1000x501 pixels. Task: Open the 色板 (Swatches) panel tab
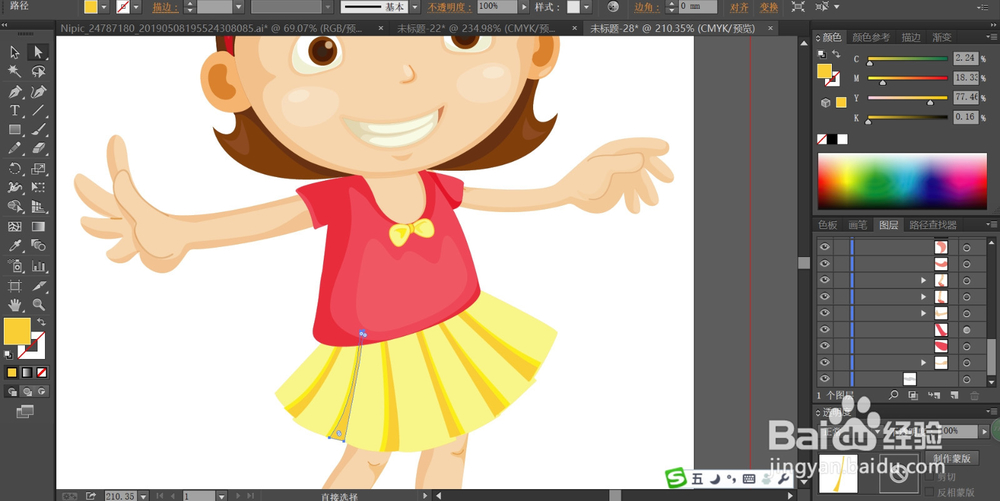pos(827,225)
